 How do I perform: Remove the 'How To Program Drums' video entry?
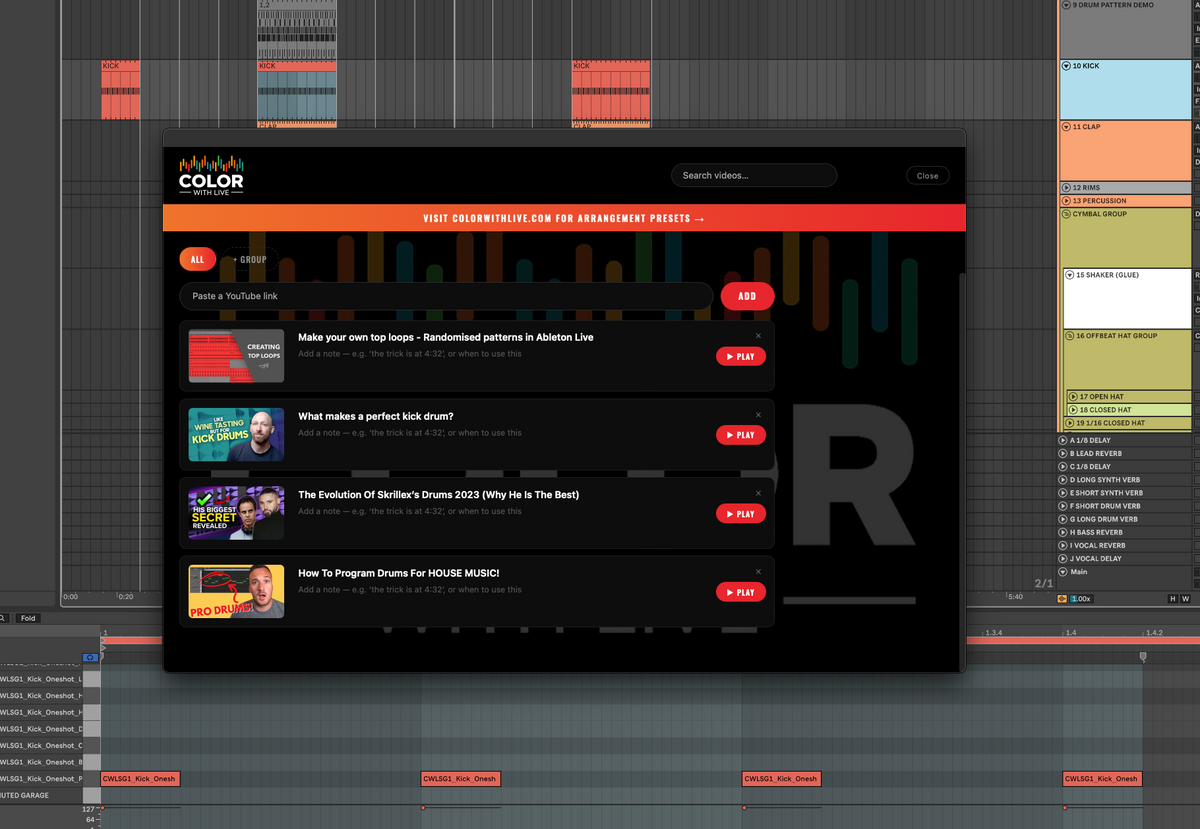tap(758, 572)
